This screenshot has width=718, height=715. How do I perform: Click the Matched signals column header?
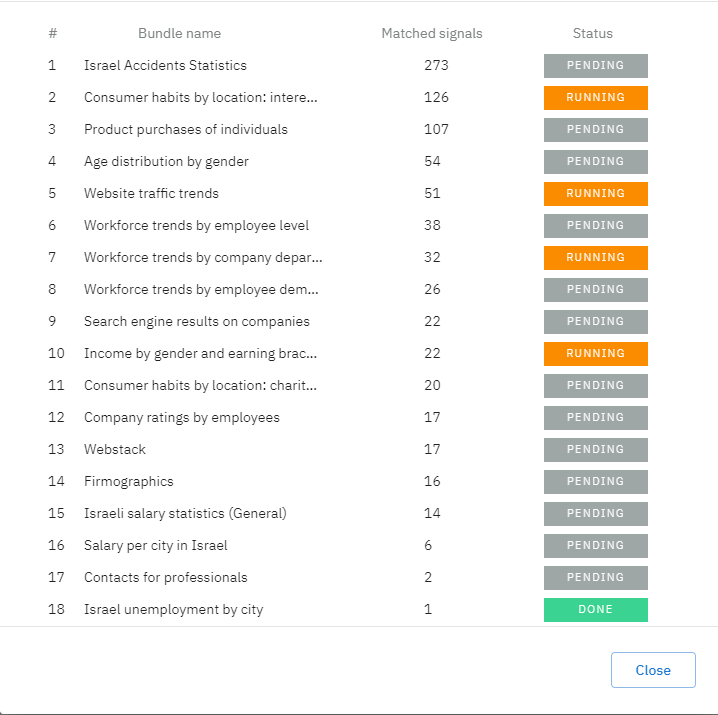pyautogui.click(x=432, y=33)
